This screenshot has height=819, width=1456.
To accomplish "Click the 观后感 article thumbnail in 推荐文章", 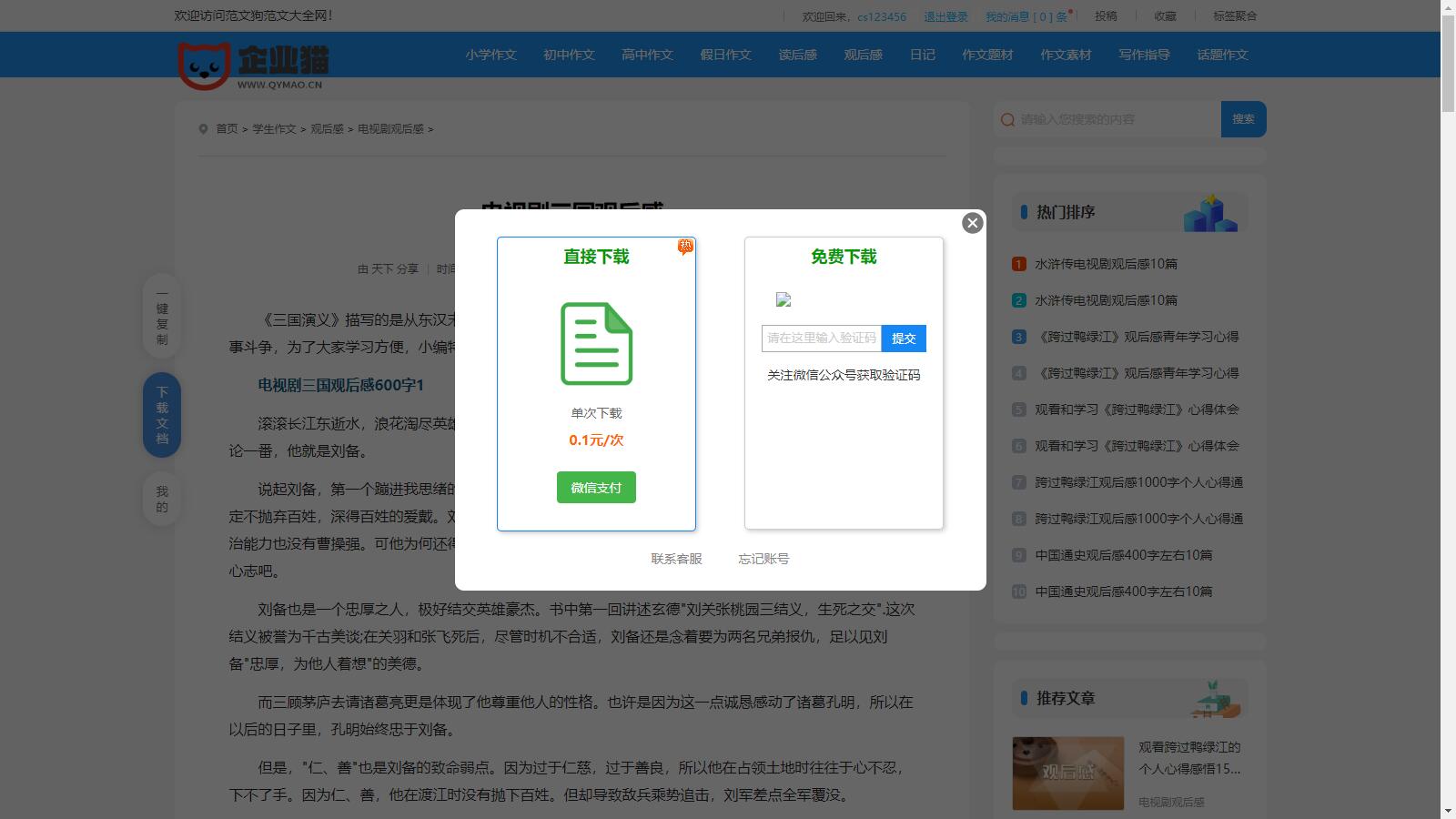I will [x=1067, y=773].
